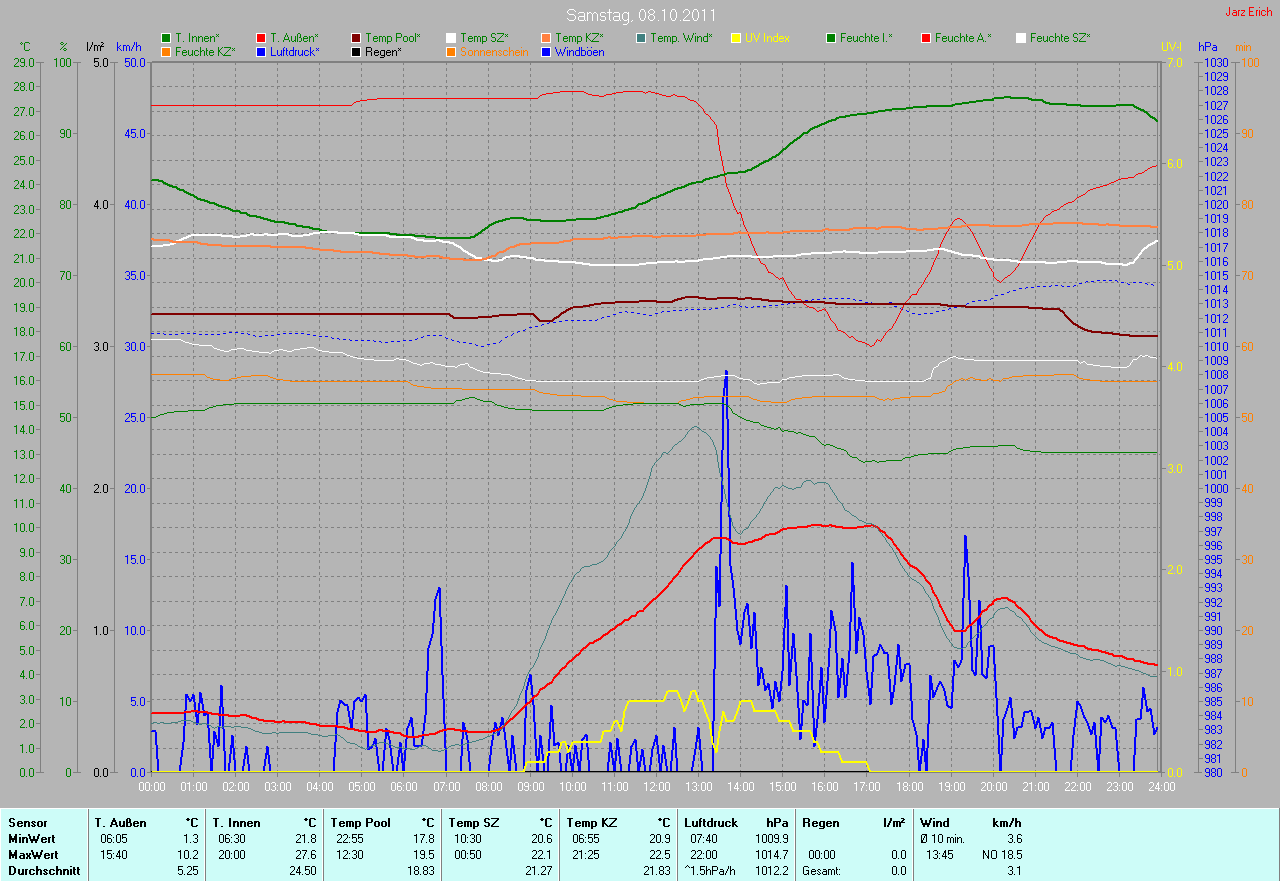Click the Temp Pool column header in table

pos(361,823)
